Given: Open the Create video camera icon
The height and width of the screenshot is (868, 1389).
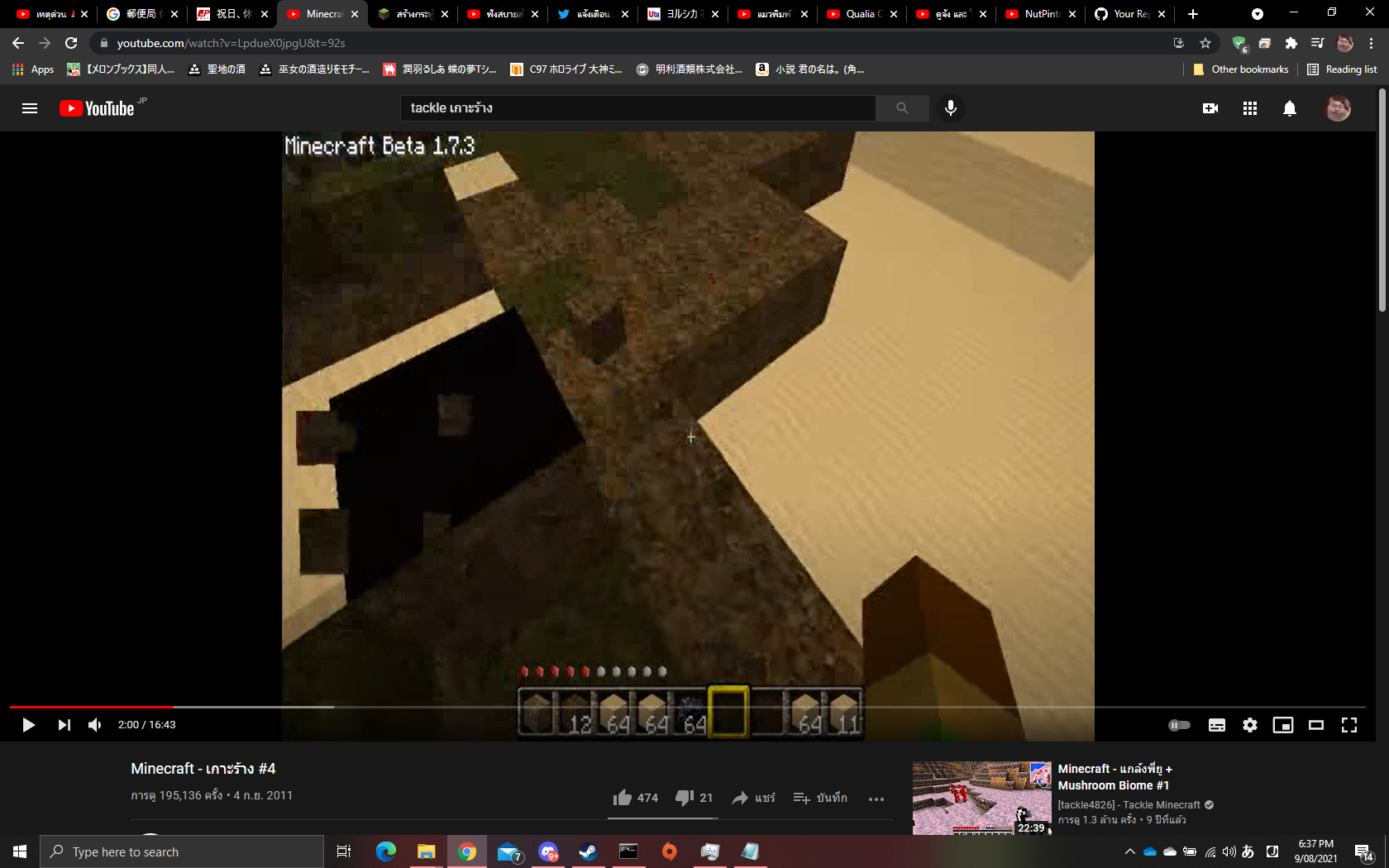Looking at the screenshot, I should click(1210, 108).
